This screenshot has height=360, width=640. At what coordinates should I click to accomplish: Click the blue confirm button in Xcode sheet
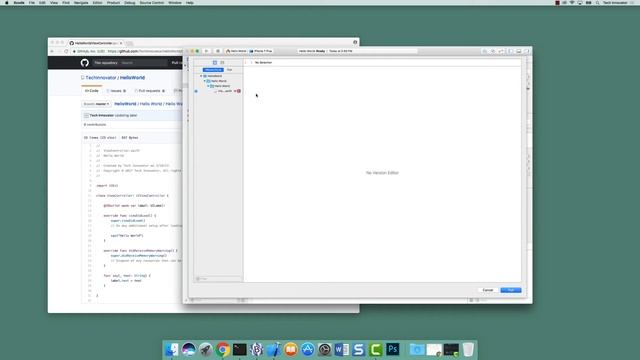click(x=511, y=290)
